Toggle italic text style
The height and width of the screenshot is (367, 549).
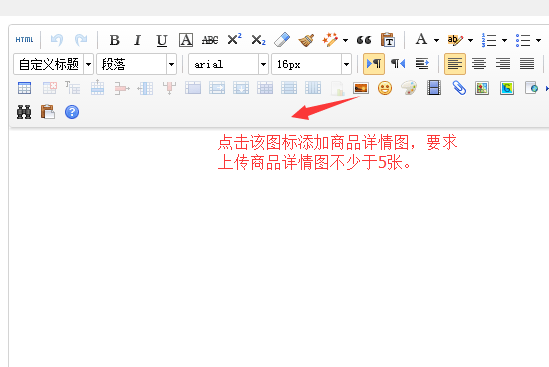(138, 40)
